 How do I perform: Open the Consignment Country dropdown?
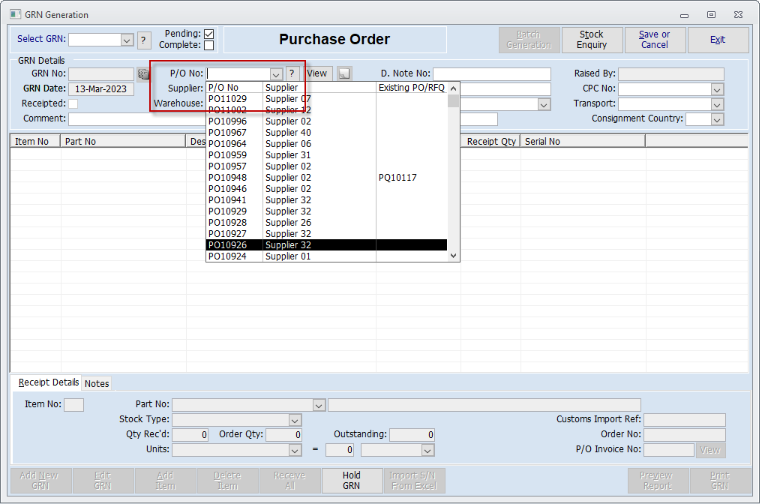pyautogui.click(x=717, y=119)
